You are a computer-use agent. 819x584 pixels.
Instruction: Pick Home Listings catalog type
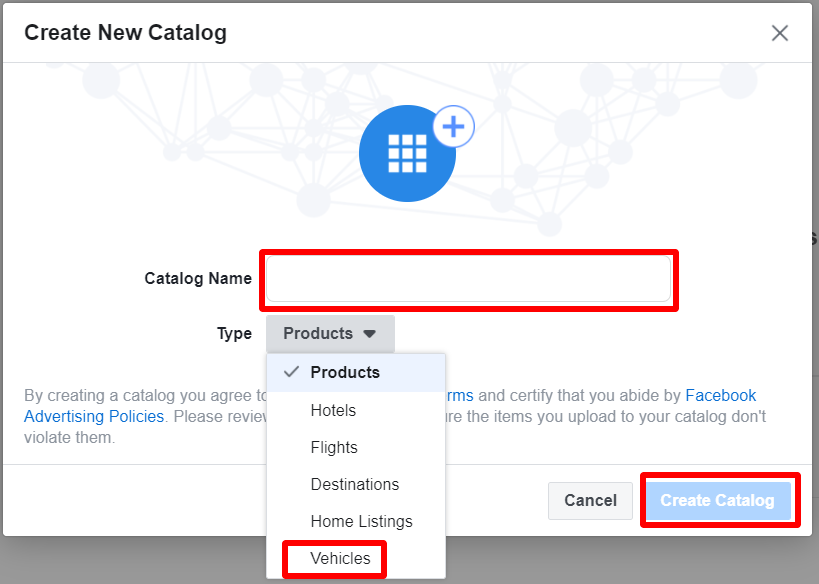[x=356, y=521]
